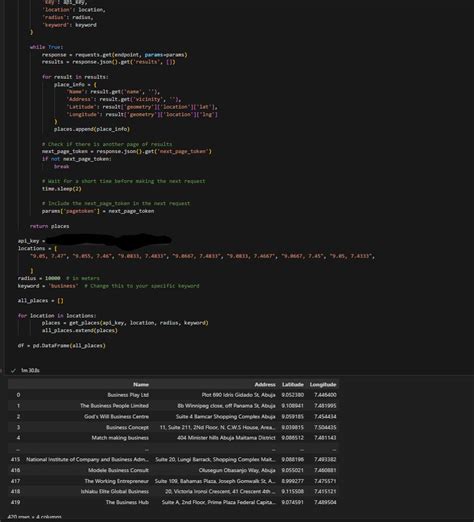474x522 pixels.
Task: Click address 'Suite 20, Lungi Barrack, Shopping Complex'
Action: point(215,459)
